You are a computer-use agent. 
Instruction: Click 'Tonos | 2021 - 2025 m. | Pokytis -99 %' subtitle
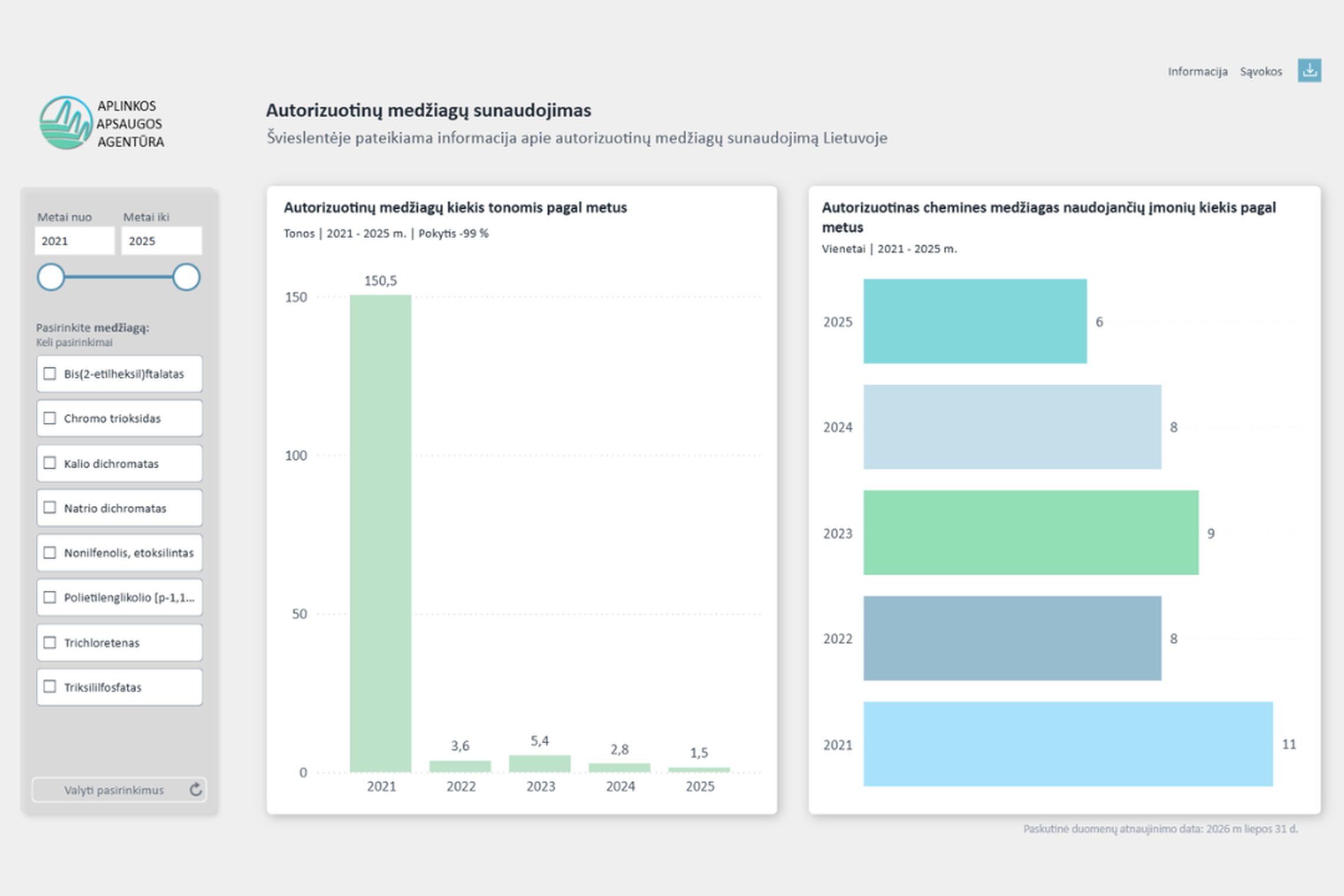386,233
